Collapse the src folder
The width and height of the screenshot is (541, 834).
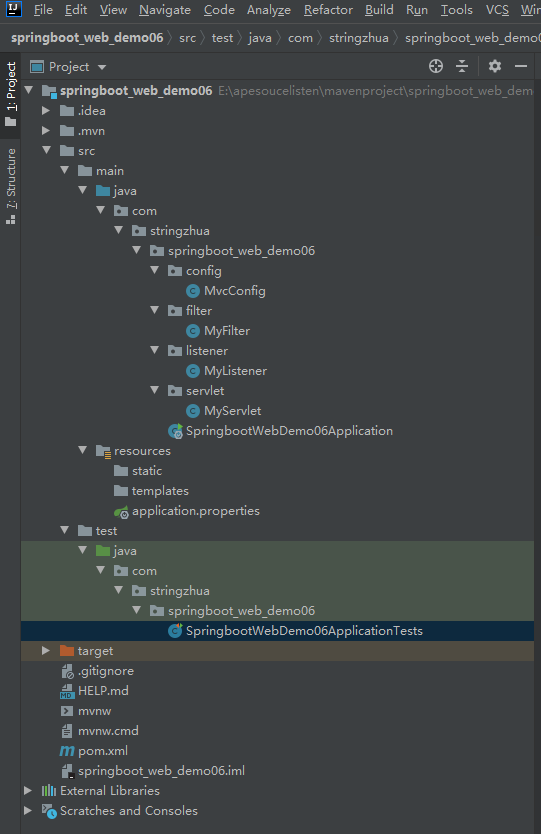tap(47, 151)
